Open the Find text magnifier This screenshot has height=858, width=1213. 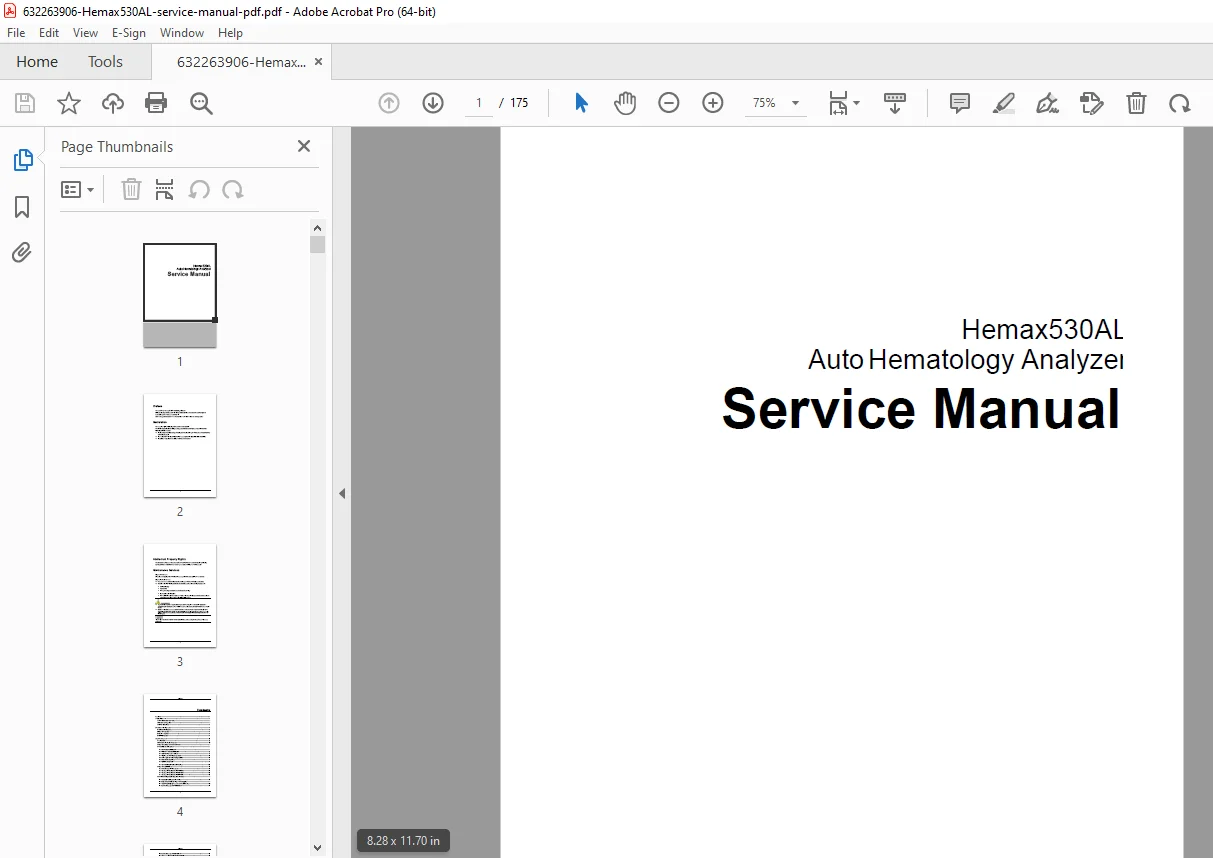tap(201, 103)
